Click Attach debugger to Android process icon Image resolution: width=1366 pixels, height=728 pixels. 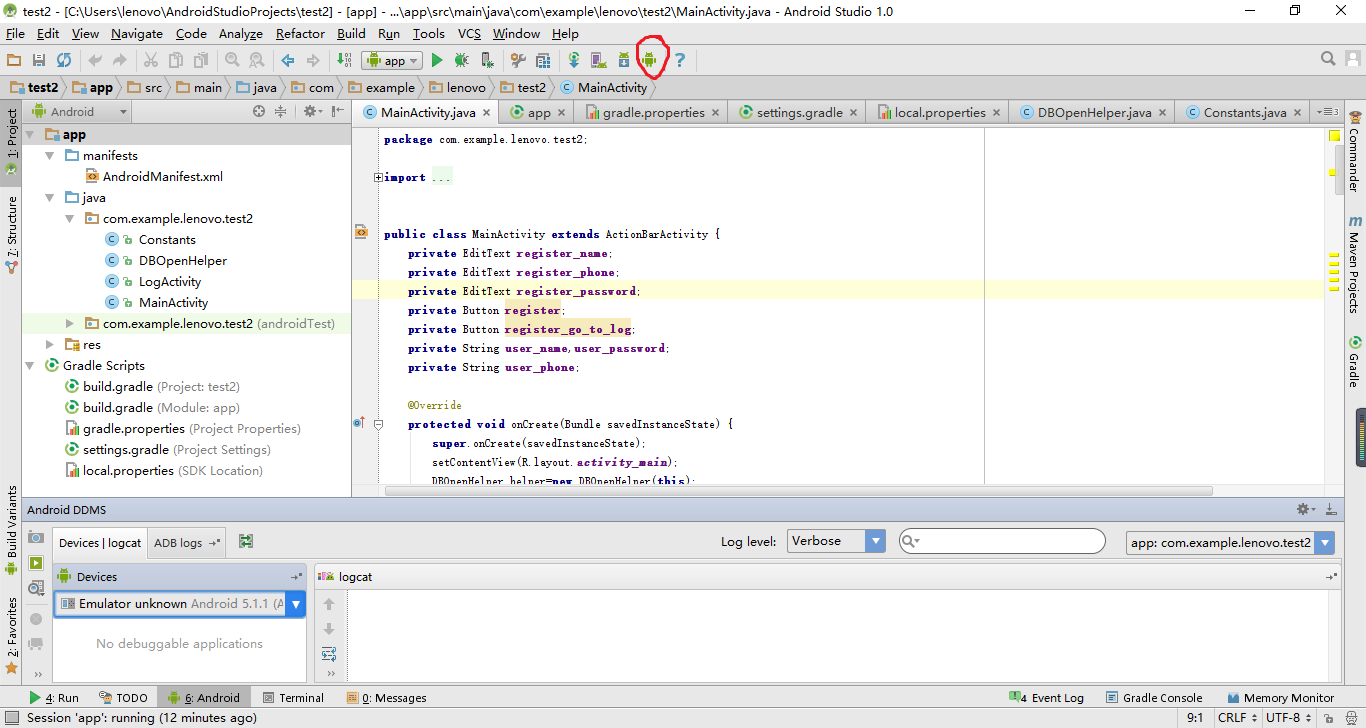pyautogui.click(x=486, y=60)
